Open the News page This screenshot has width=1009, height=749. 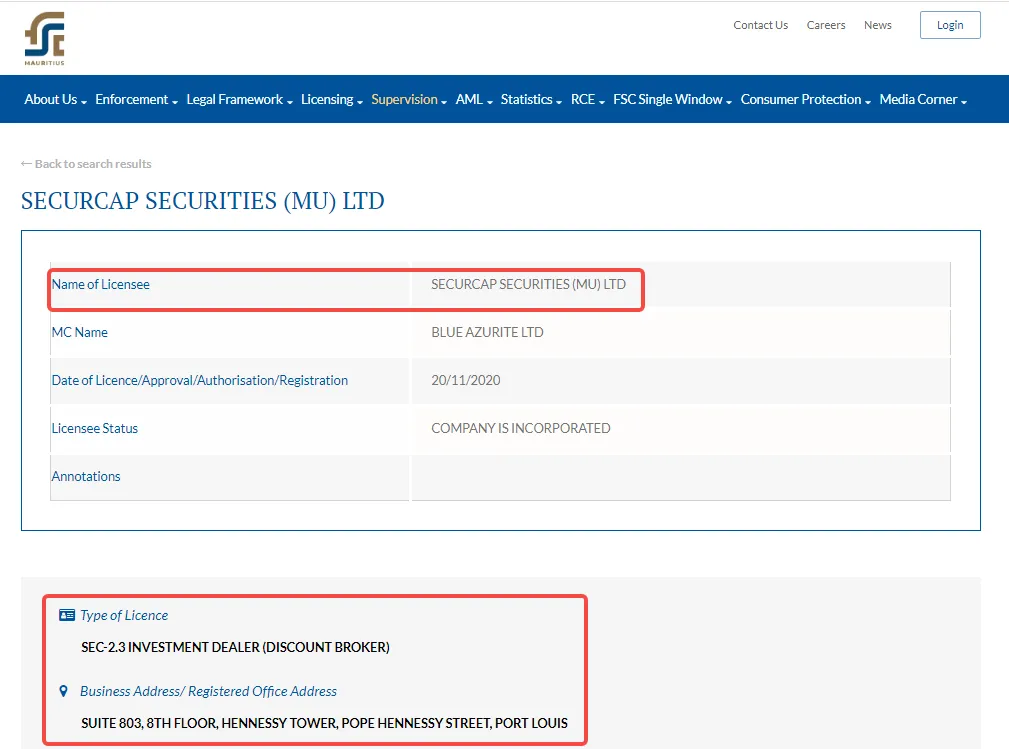(878, 25)
